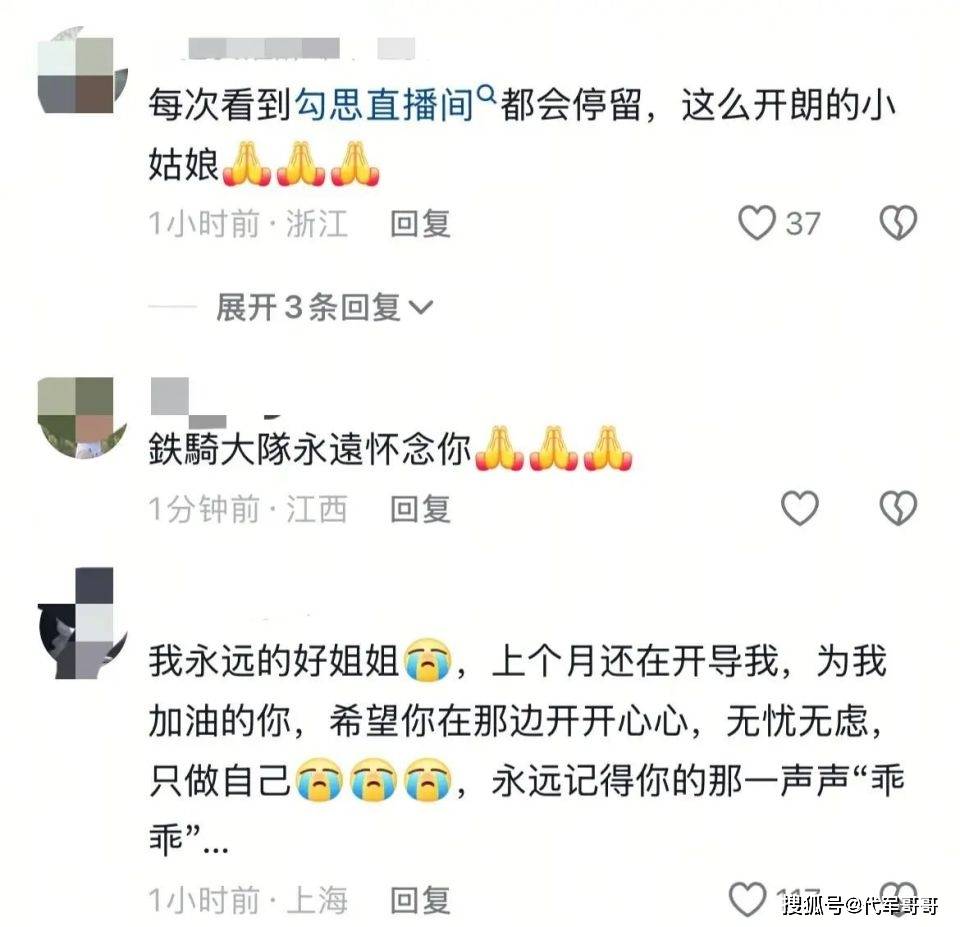The width and height of the screenshot is (960, 927).
Task: Expand 展开3条回复 replies
Action: [x=324, y=307]
